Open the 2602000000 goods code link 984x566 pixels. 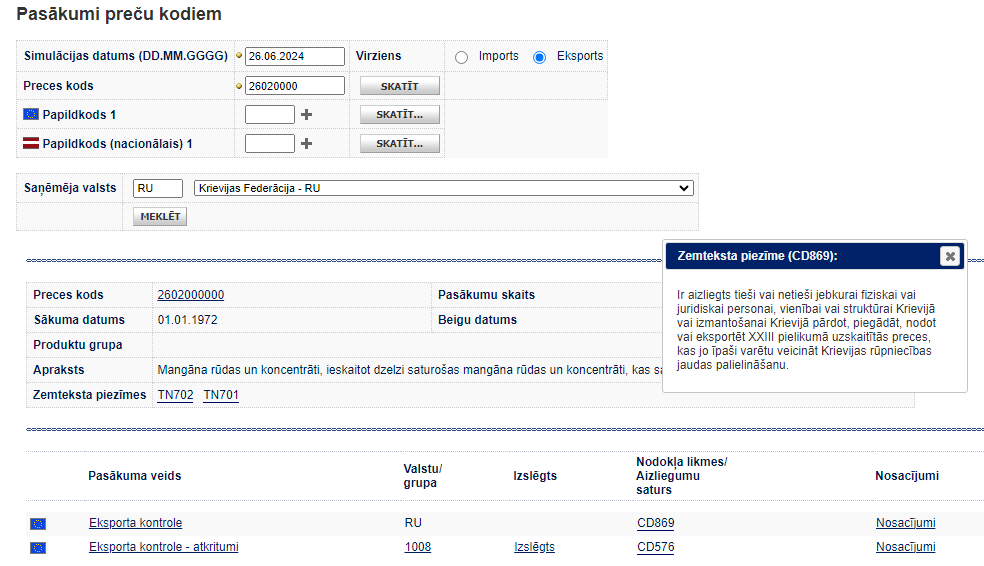(x=191, y=295)
